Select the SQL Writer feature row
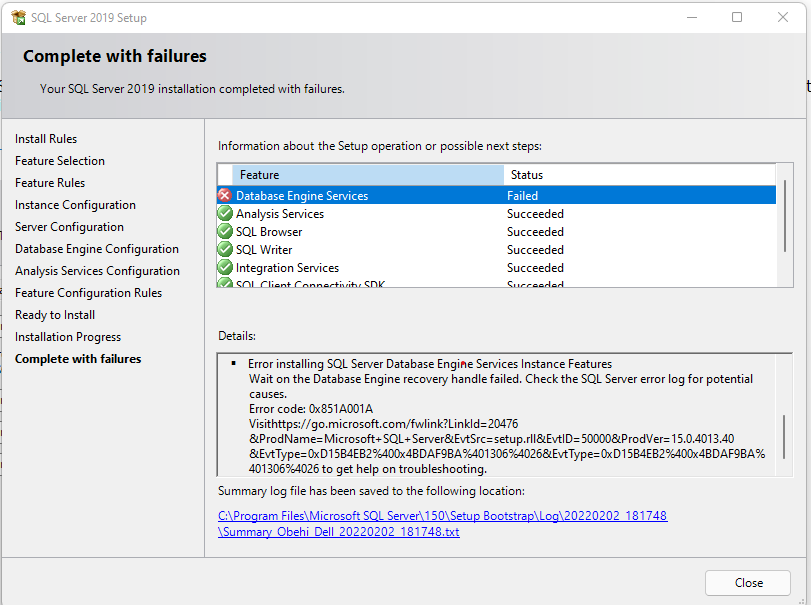 [497, 250]
